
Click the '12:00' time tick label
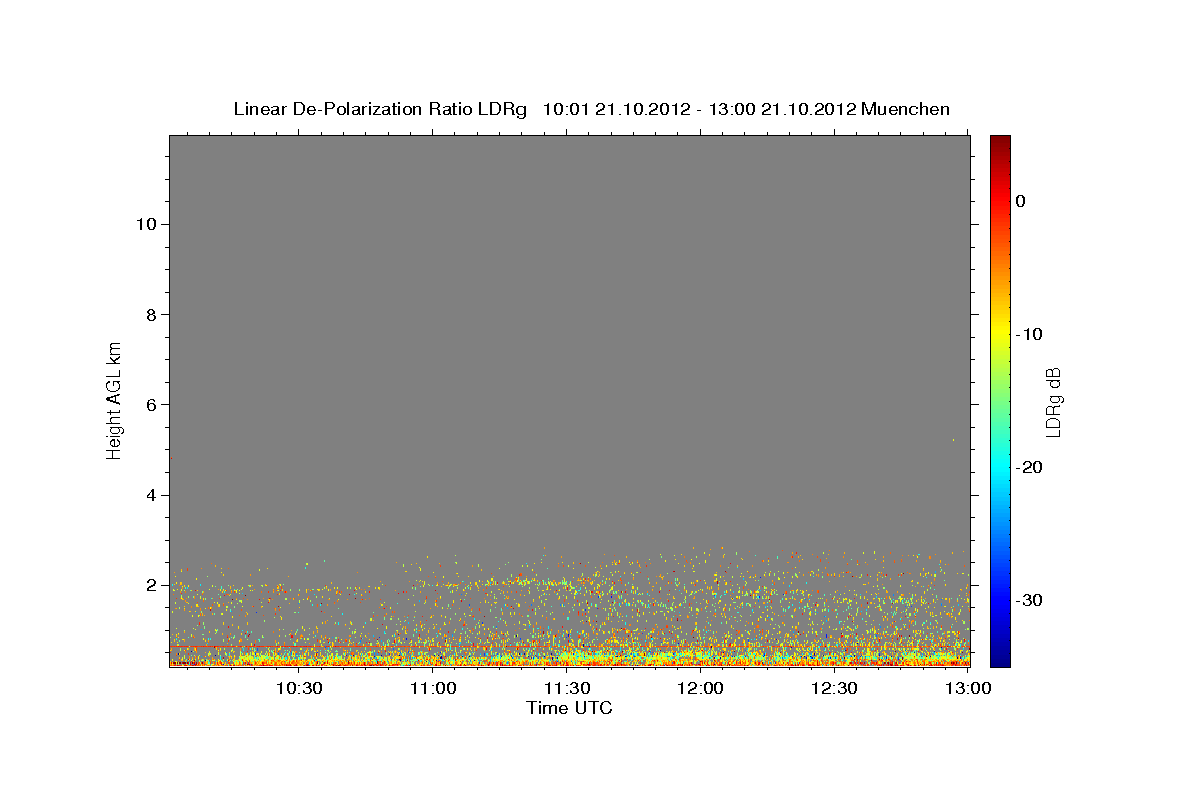(x=701, y=688)
